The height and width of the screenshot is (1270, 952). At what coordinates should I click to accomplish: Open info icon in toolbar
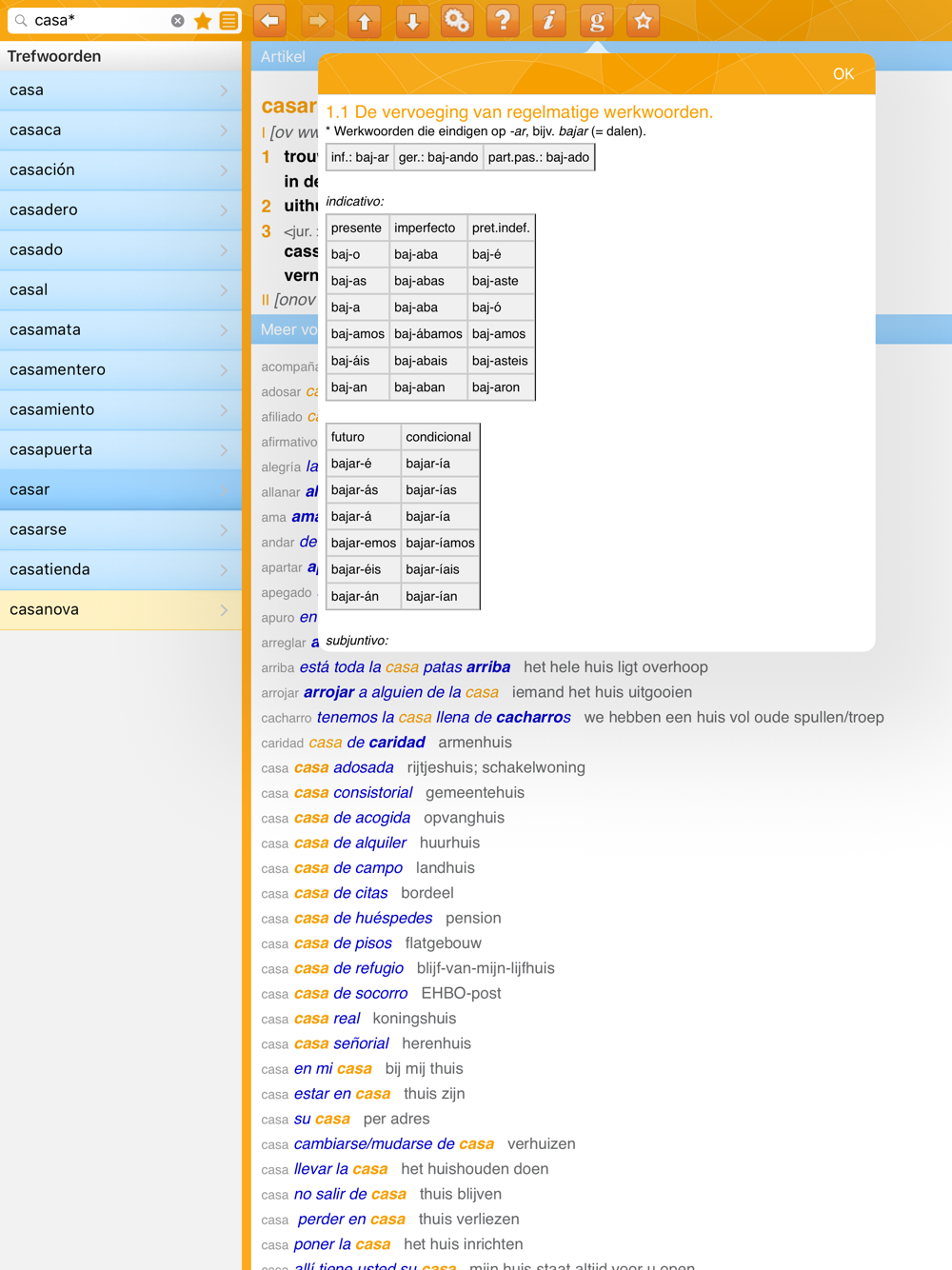[549, 20]
